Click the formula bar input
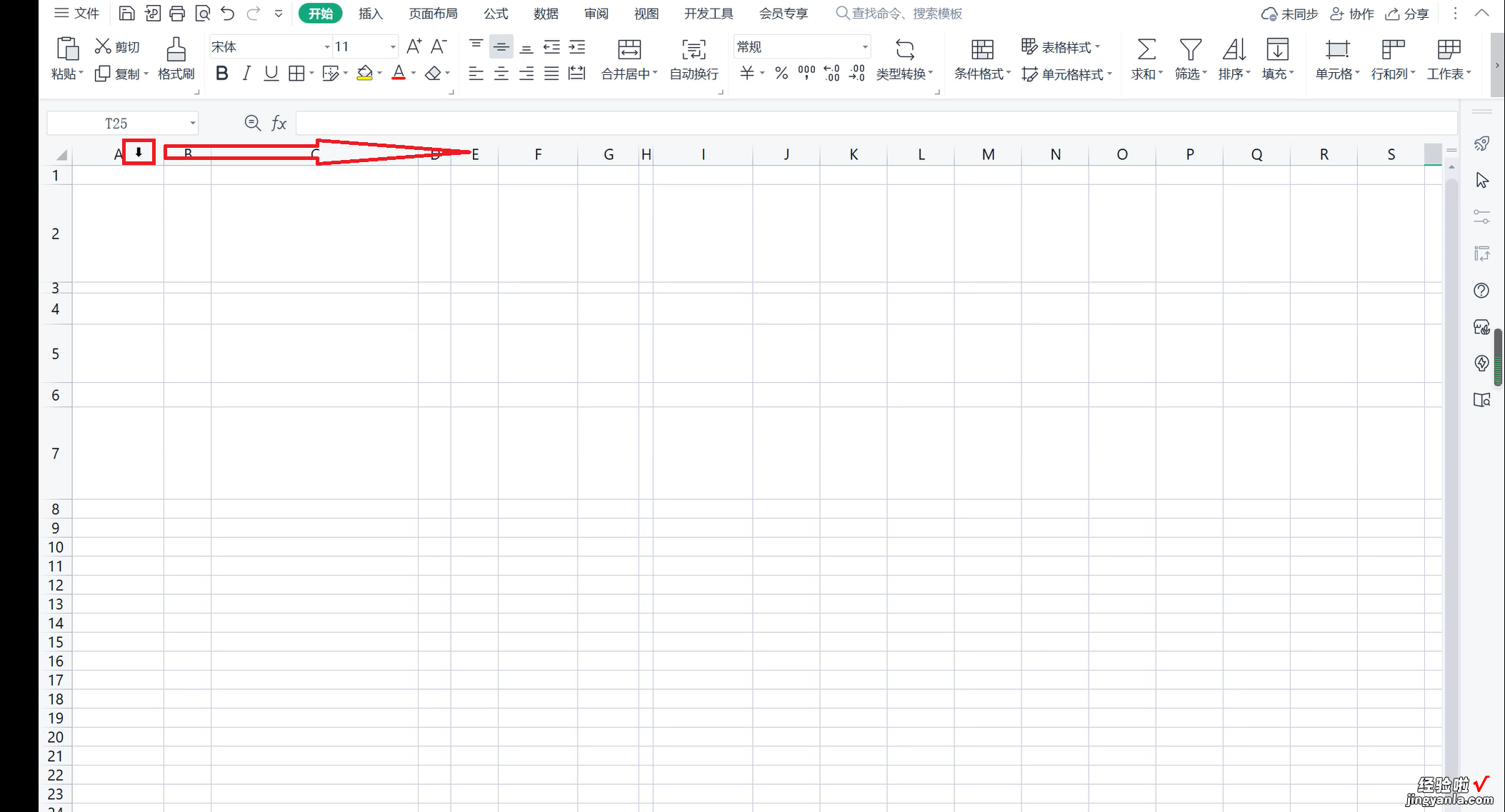1505x812 pixels. tap(876, 123)
